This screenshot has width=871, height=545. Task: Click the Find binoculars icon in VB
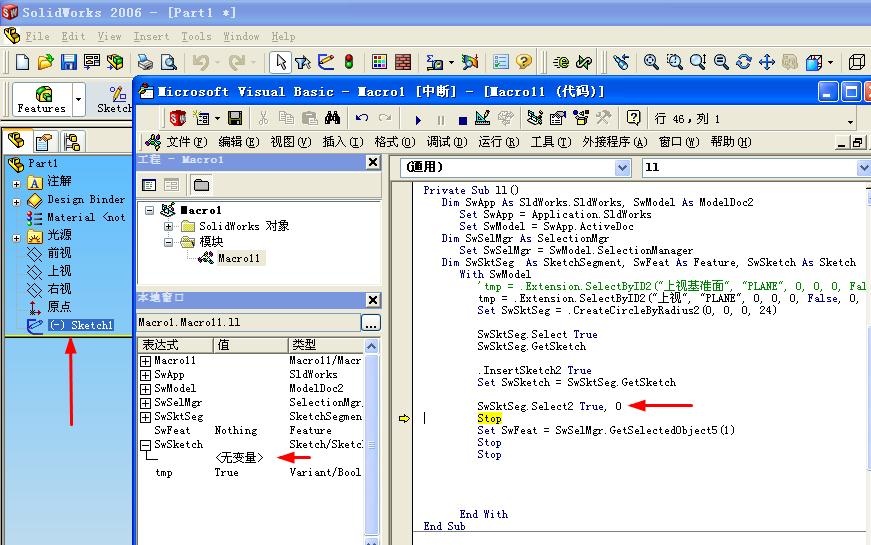[332, 118]
